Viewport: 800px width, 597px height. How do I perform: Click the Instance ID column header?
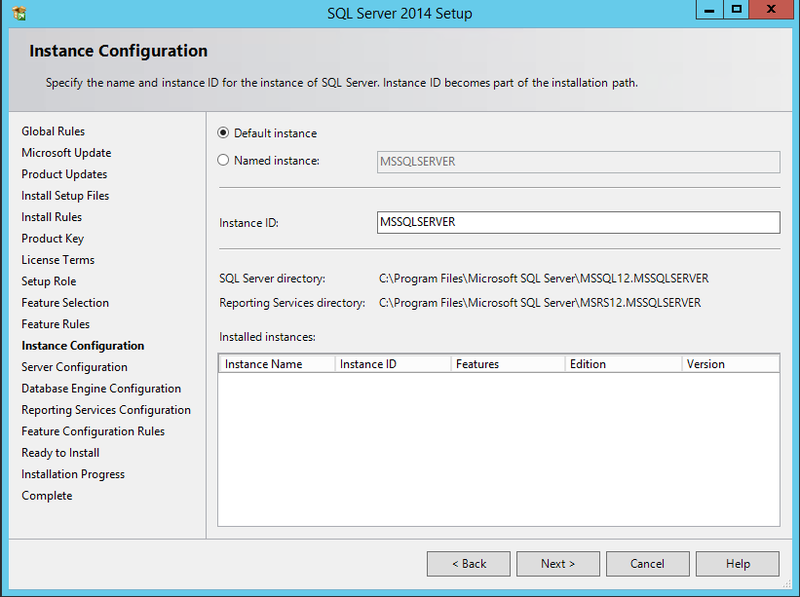392,364
